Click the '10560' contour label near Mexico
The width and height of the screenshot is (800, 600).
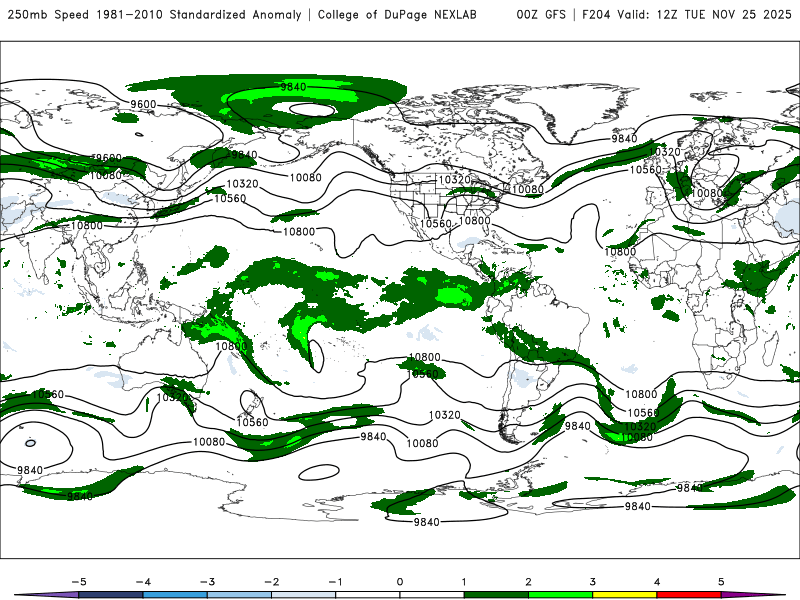coord(436,223)
